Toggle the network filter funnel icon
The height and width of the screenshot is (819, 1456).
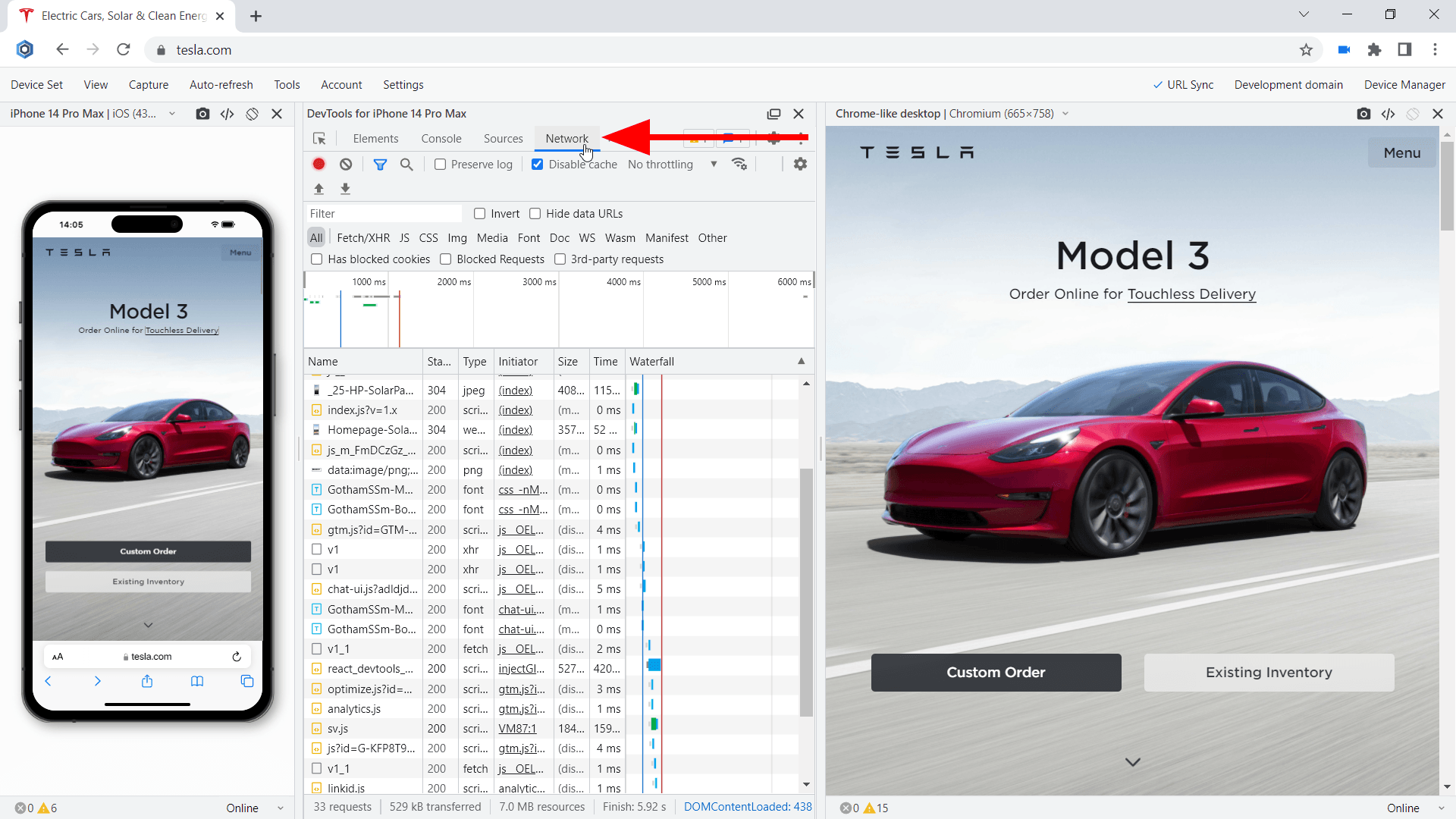380,164
